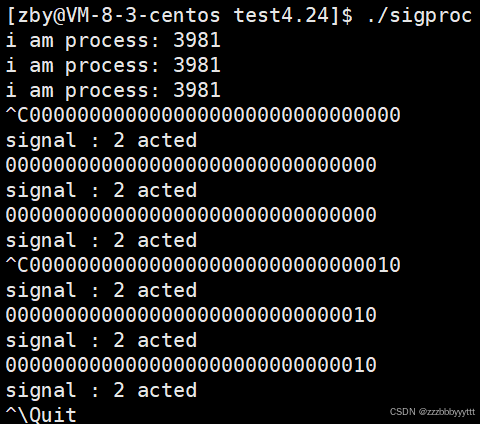Click the first 'i am process: 3981' line
The image size is (480, 424).
click(x=113, y=41)
